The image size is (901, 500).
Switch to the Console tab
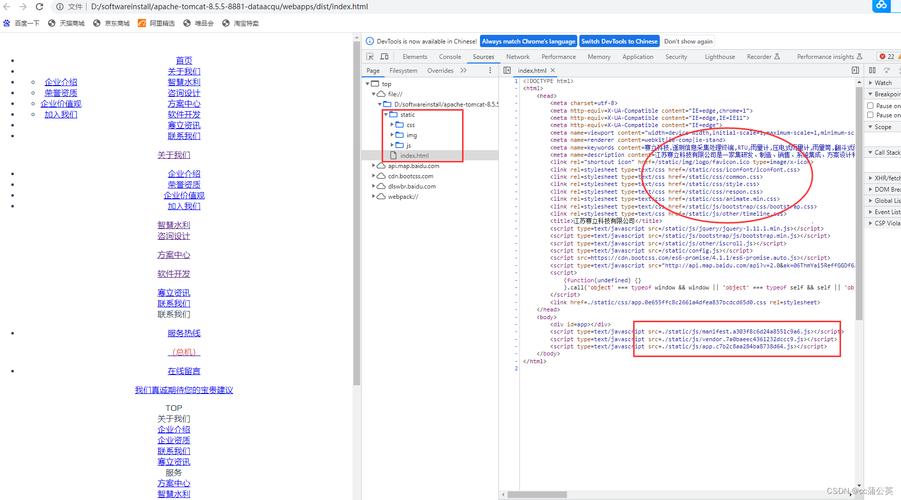point(450,57)
